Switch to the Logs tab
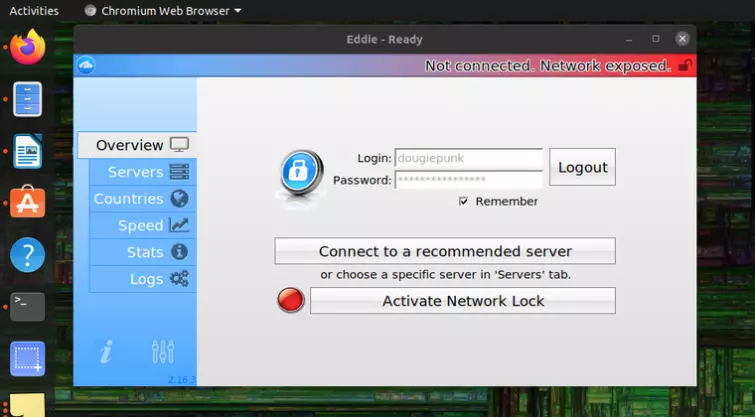Screen dimensions: 755x417 143,279
